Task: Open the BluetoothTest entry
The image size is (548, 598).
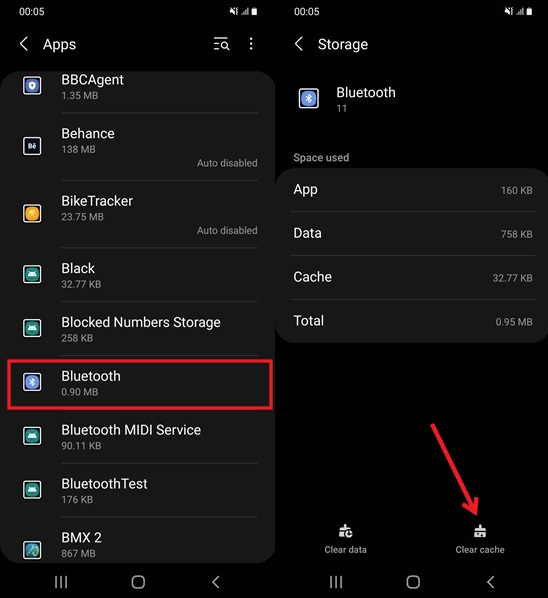Action: click(137, 490)
